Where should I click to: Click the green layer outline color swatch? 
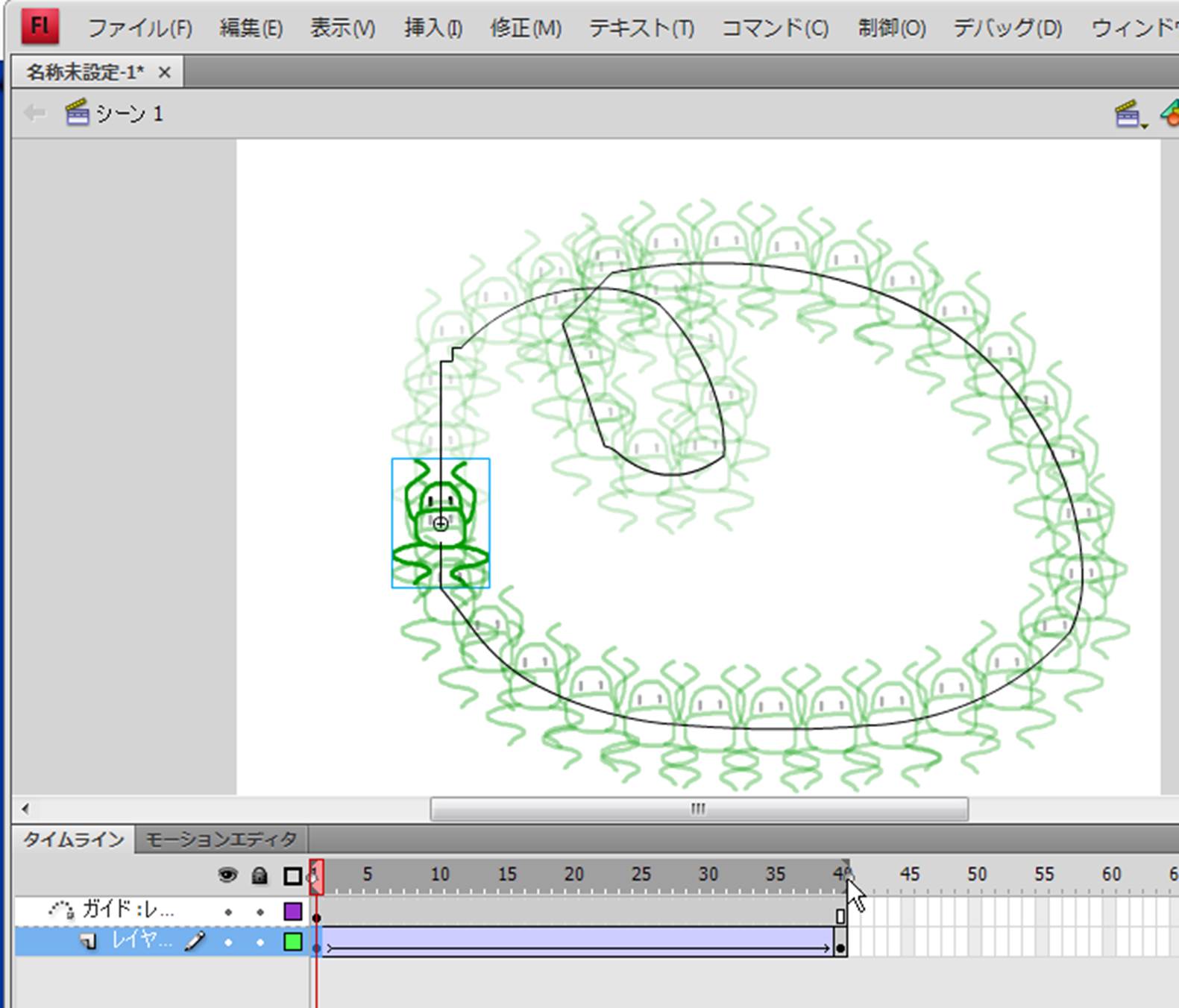pos(293,942)
